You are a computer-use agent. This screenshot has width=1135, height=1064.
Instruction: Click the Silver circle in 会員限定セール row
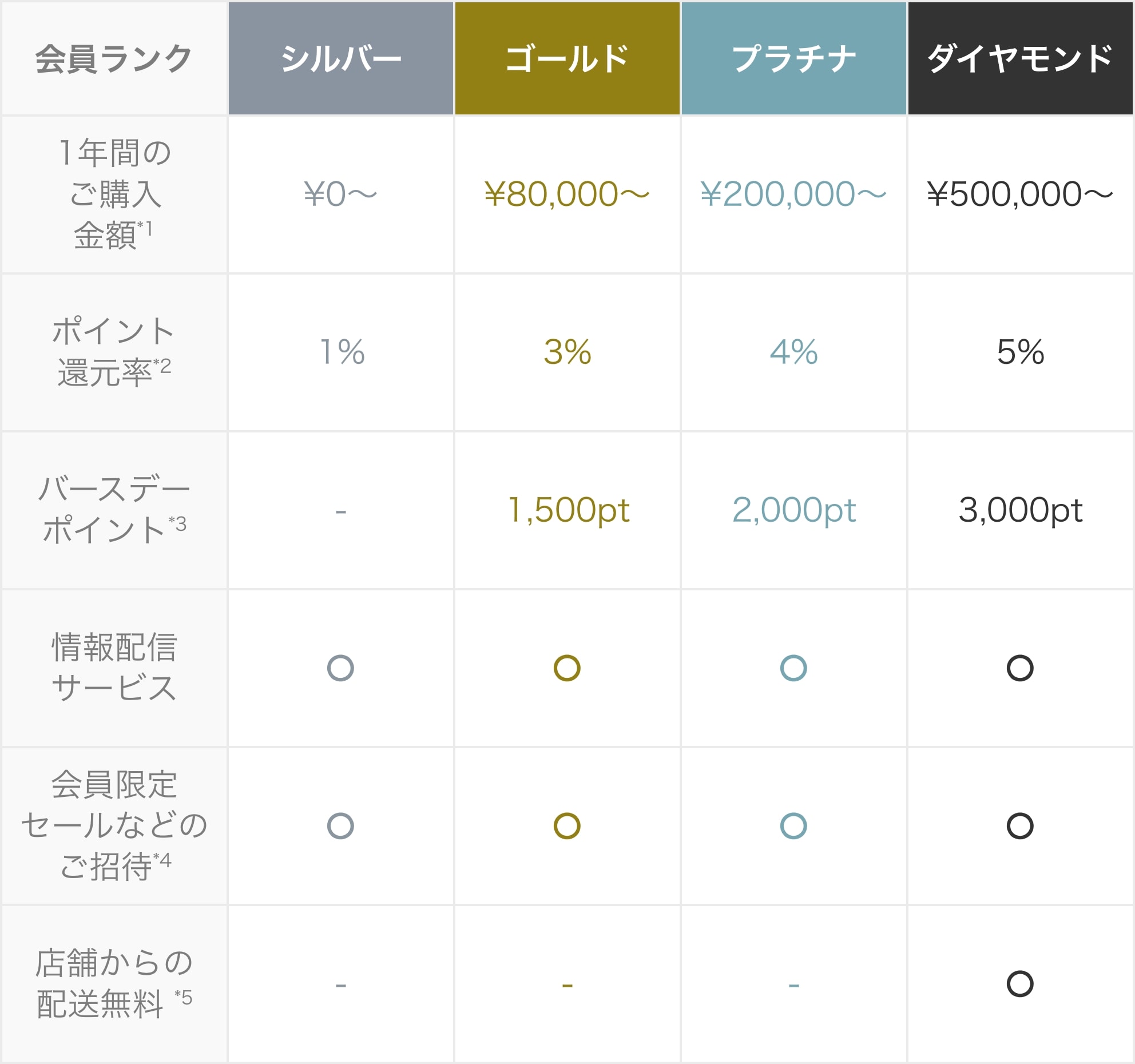(x=340, y=825)
